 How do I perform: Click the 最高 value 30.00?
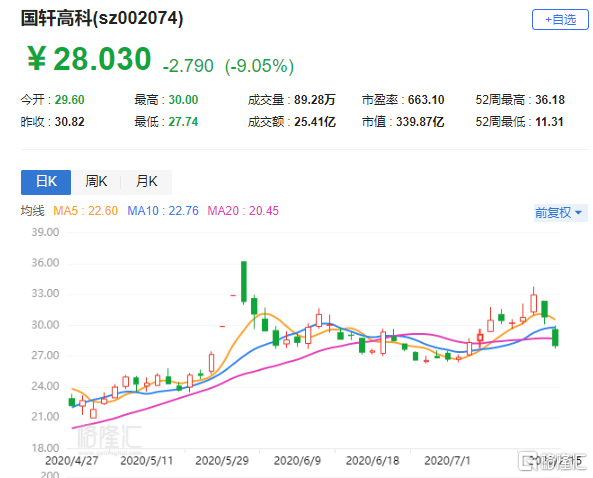183,100
